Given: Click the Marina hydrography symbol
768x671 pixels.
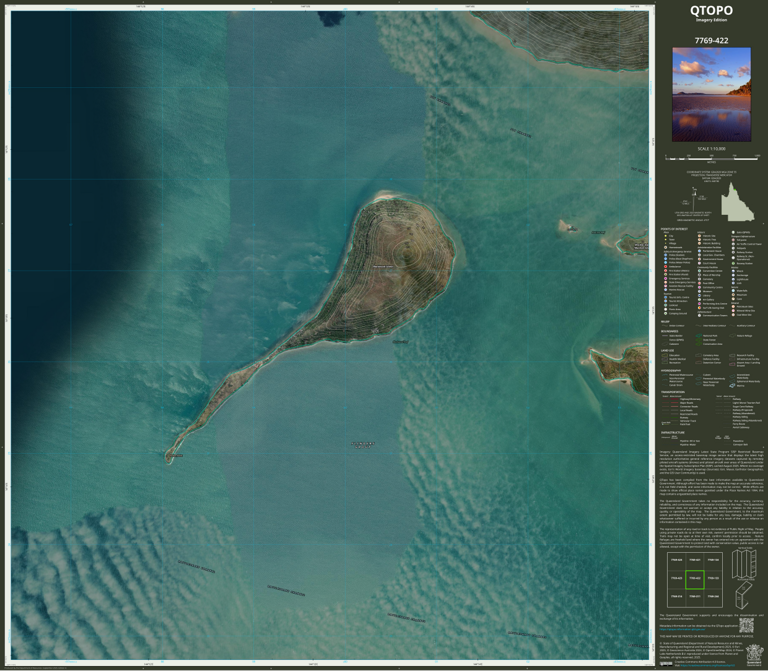Looking at the screenshot, I should pyautogui.click(x=732, y=385).
